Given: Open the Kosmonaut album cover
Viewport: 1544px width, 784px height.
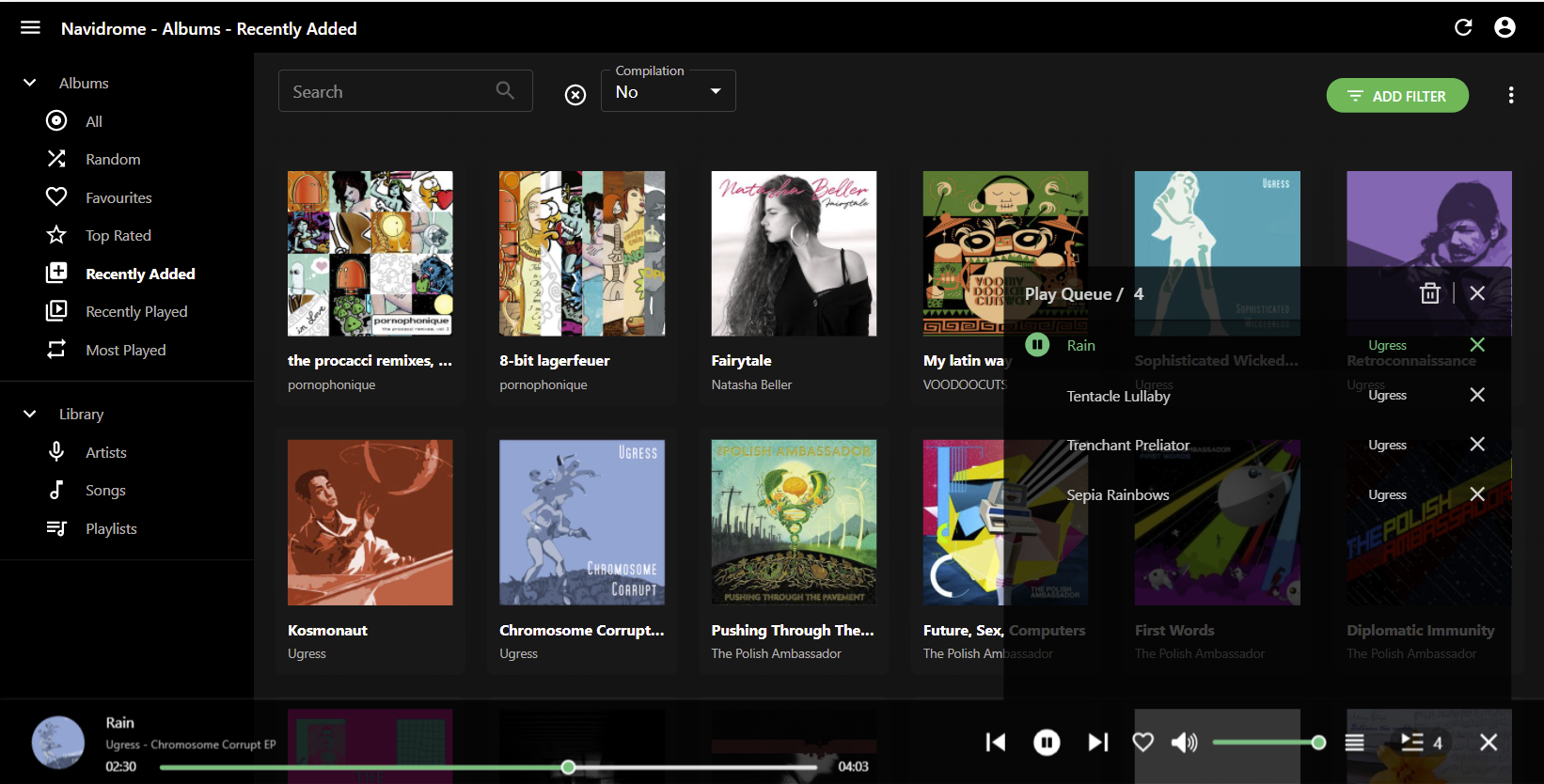Looking at the screenshot, I should [x=370, y=522].
